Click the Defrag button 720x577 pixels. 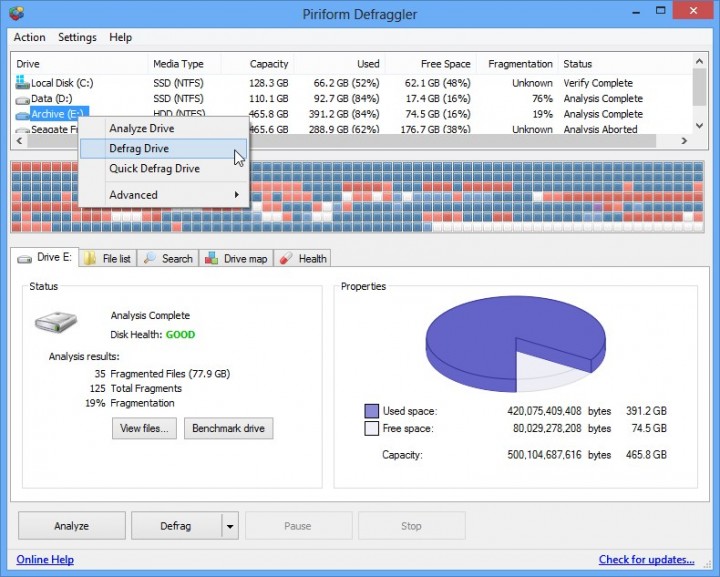point(176,526)
